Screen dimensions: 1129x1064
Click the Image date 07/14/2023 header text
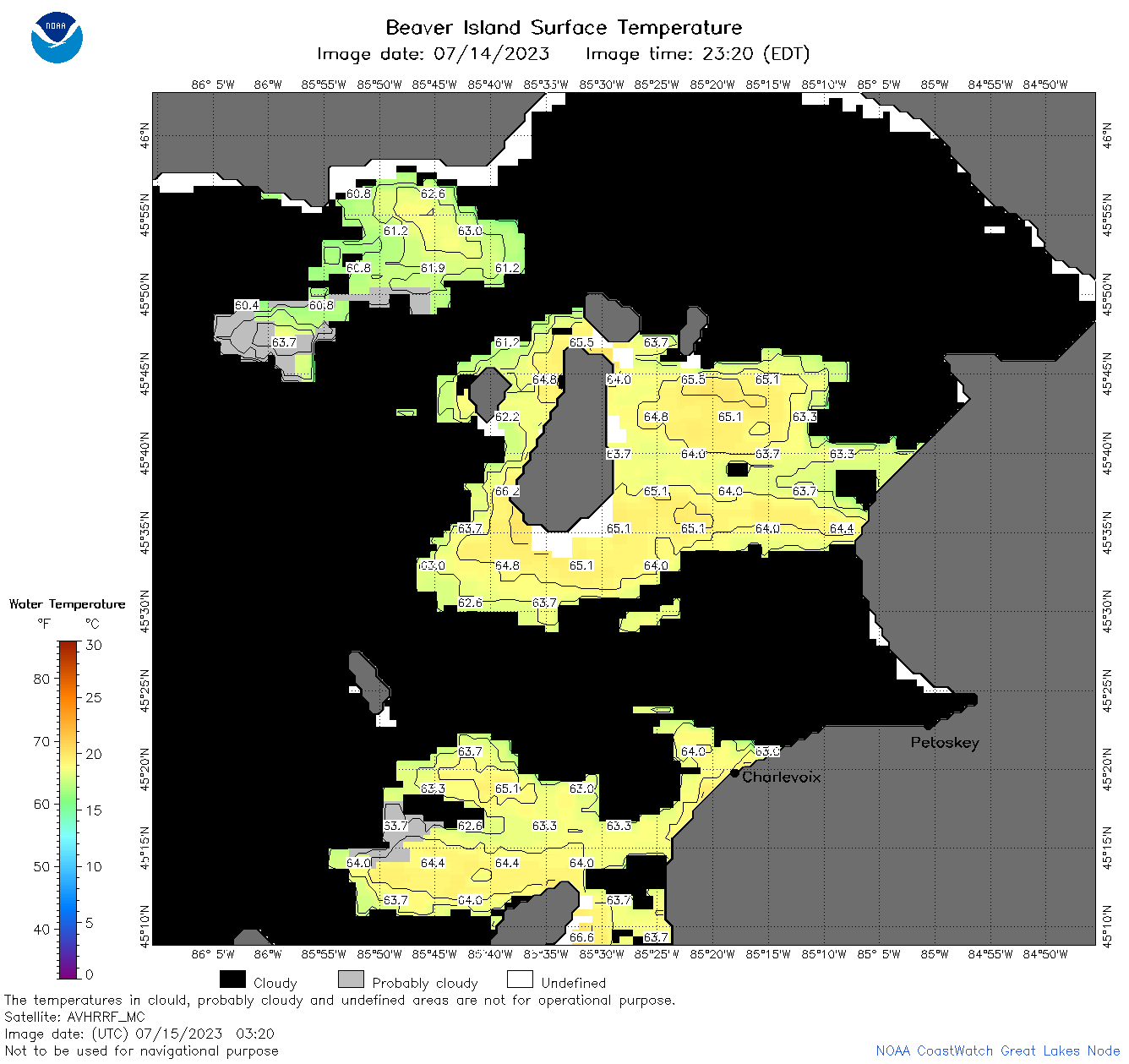point(433,54)
